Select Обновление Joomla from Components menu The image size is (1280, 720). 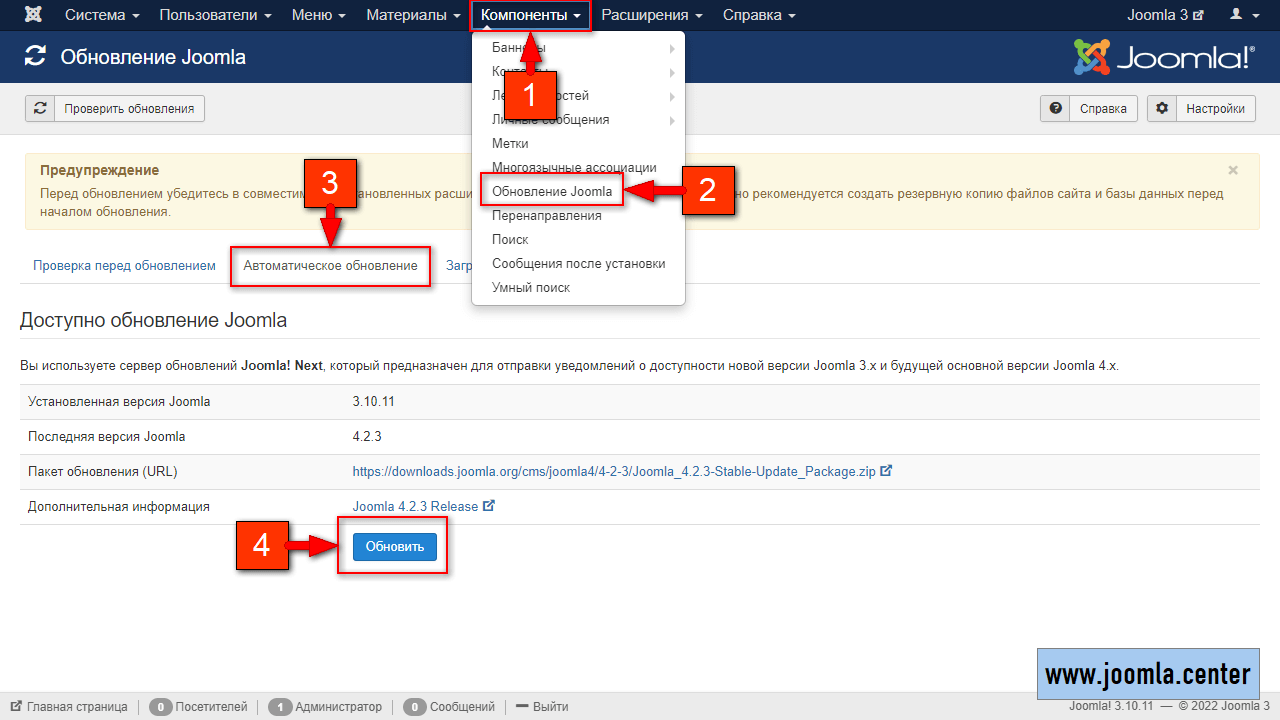[552, 191]
